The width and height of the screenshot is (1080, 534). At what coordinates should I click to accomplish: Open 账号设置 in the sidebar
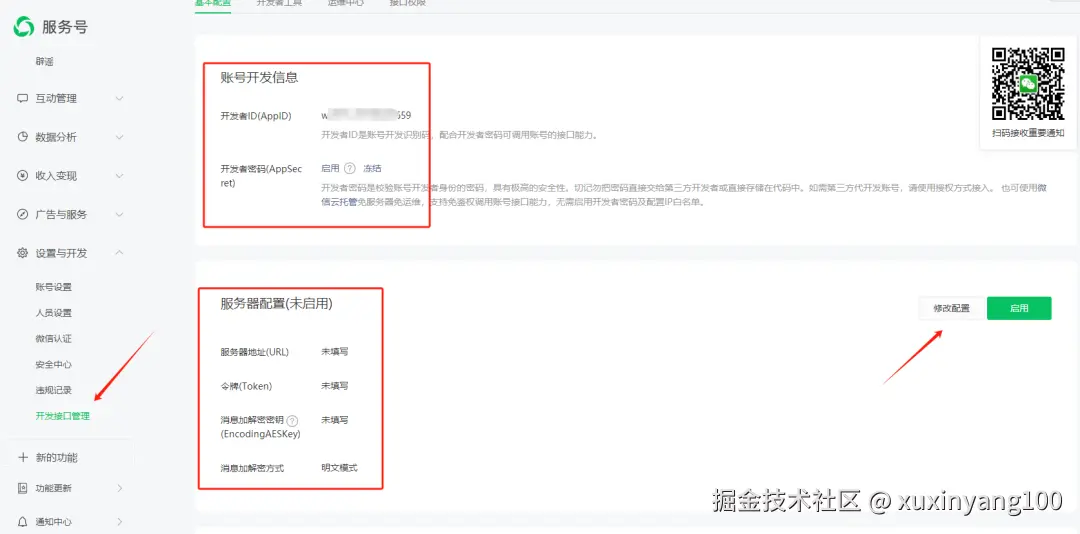pos(54,287)
